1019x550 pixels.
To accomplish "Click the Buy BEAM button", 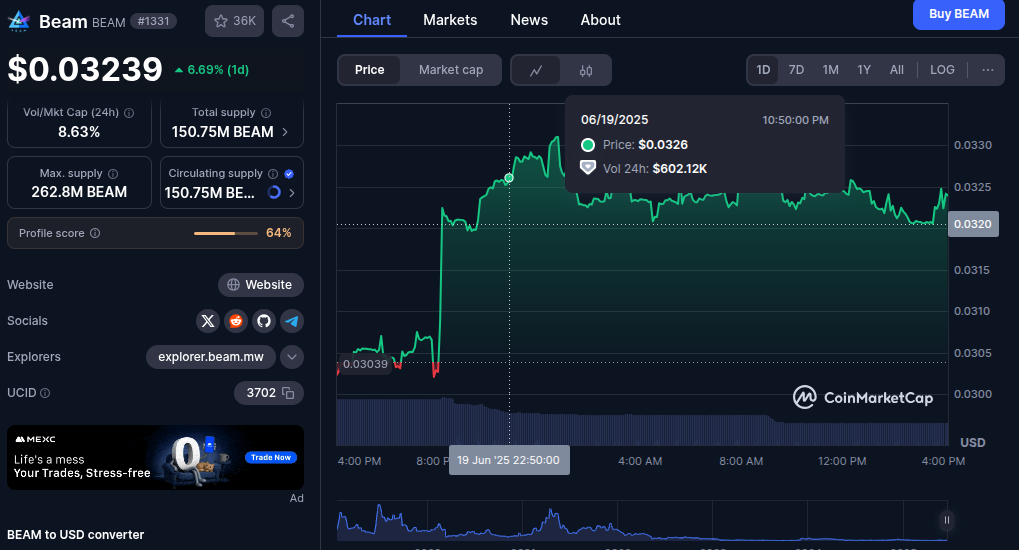I will coord(958,14).
